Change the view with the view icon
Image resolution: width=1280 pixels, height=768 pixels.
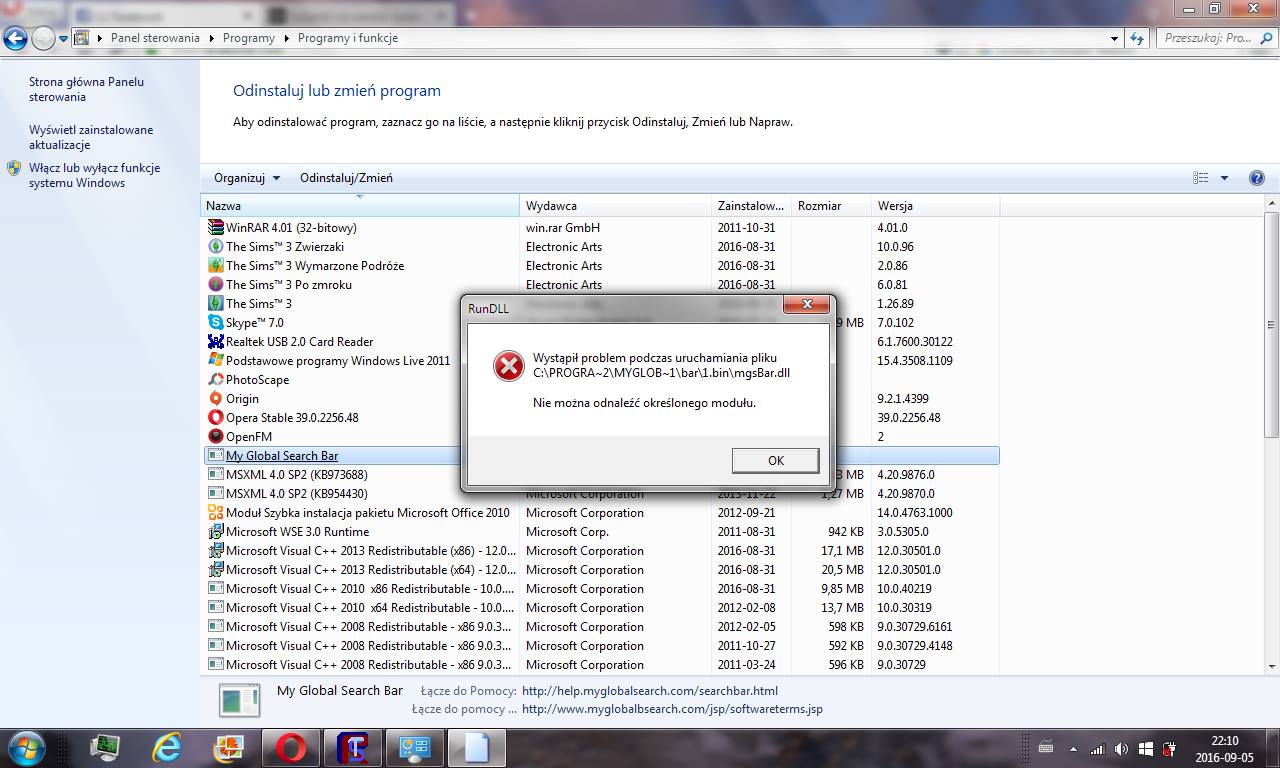pos(1201,178)
